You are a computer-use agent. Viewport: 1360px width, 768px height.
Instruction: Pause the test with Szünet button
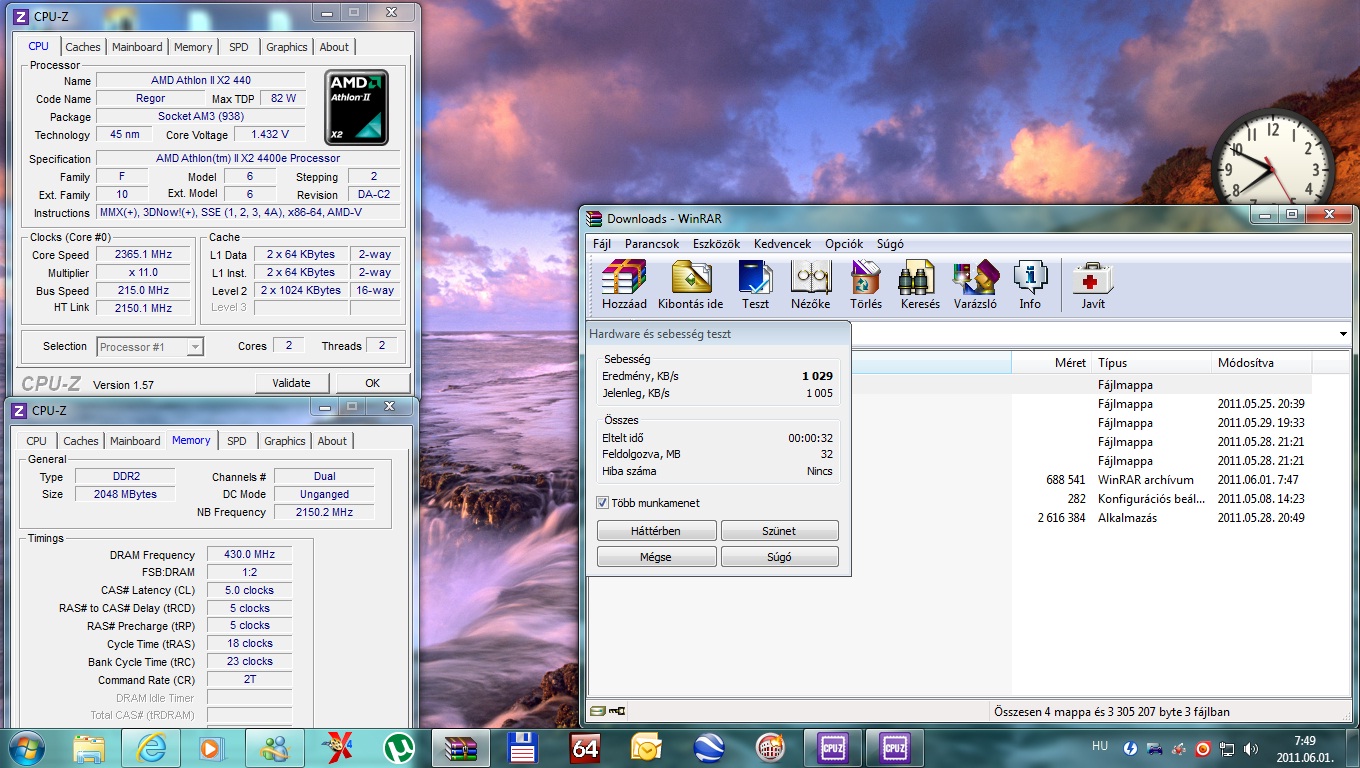point(779,531)
